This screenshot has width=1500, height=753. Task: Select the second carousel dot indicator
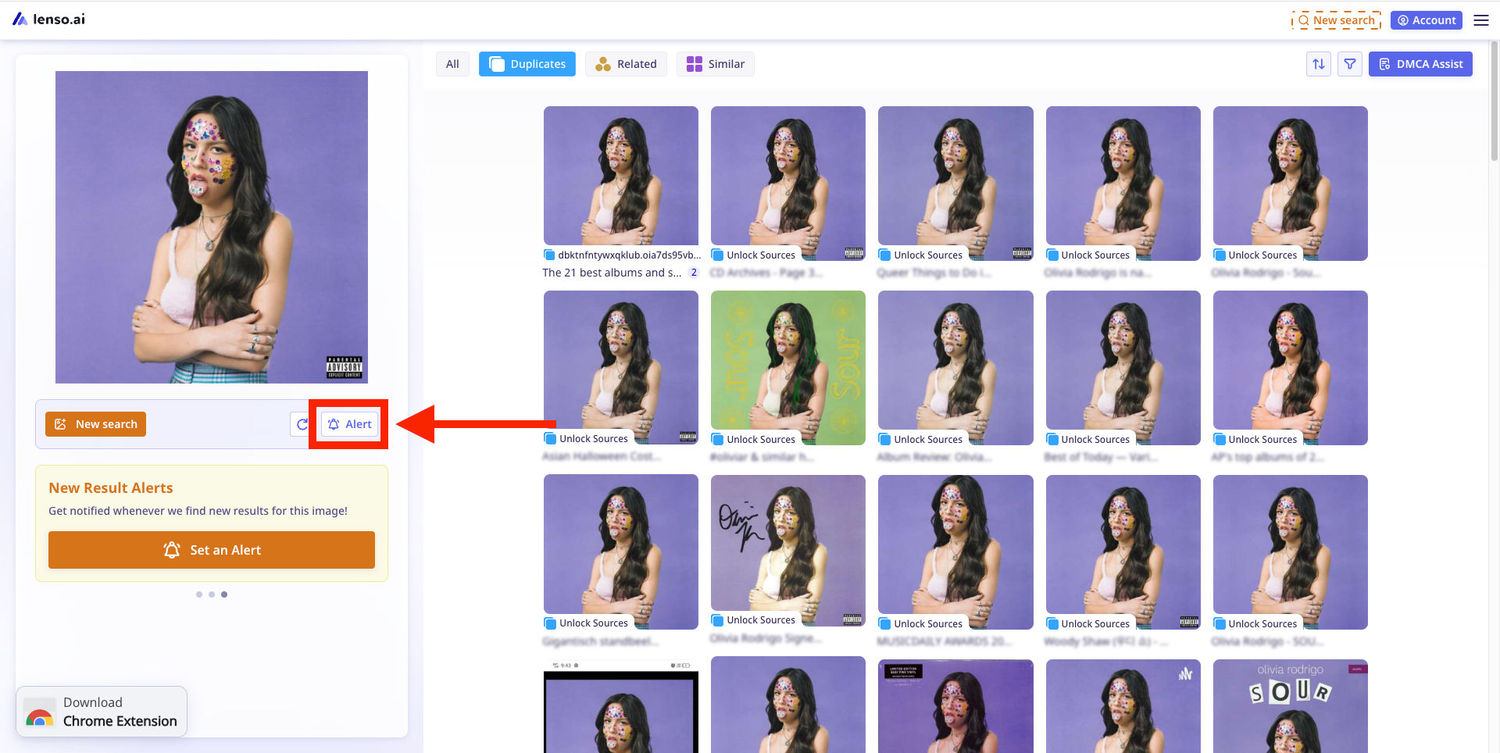pos(212,594)
